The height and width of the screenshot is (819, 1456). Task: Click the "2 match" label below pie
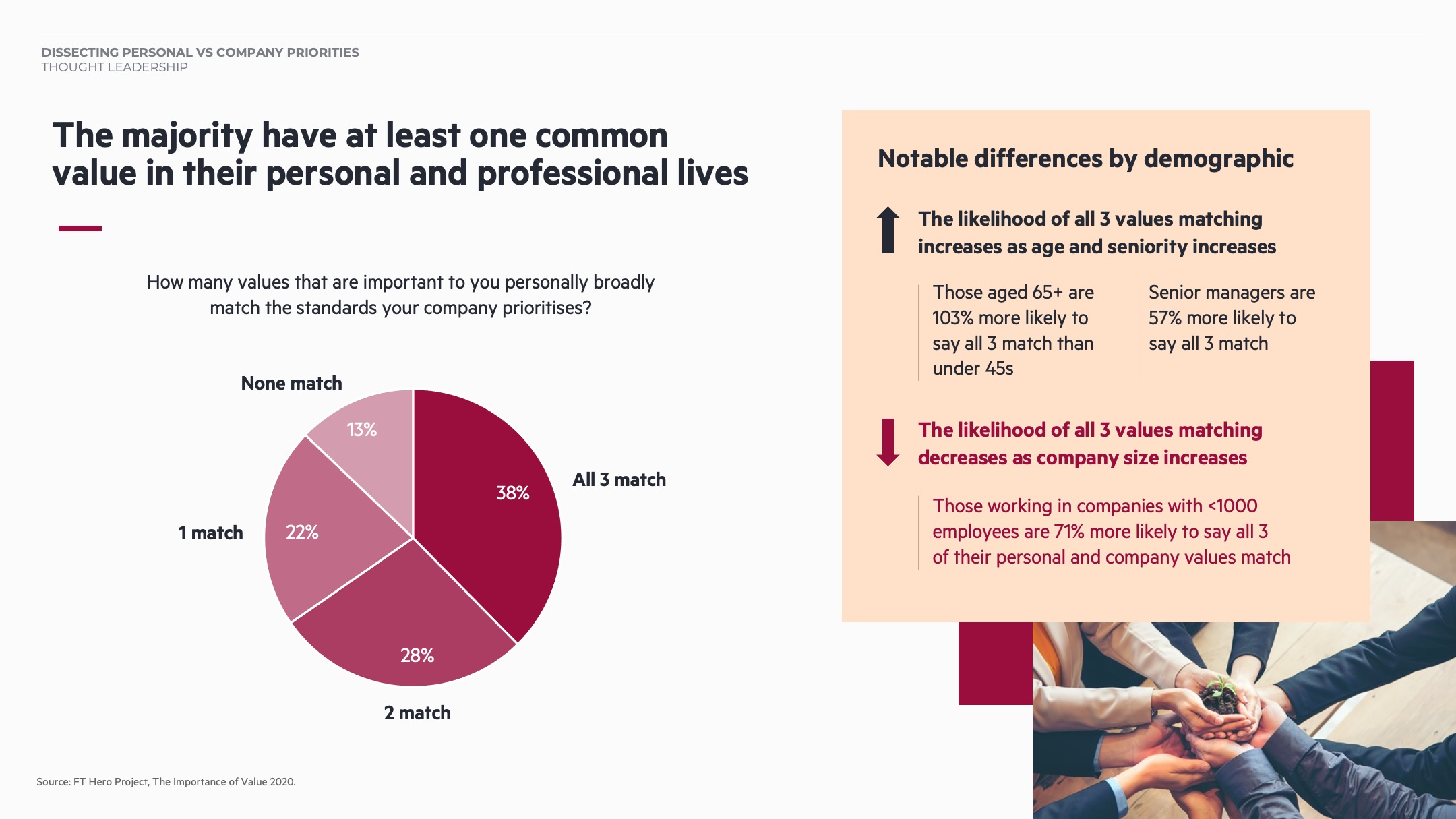click(417, 712)
